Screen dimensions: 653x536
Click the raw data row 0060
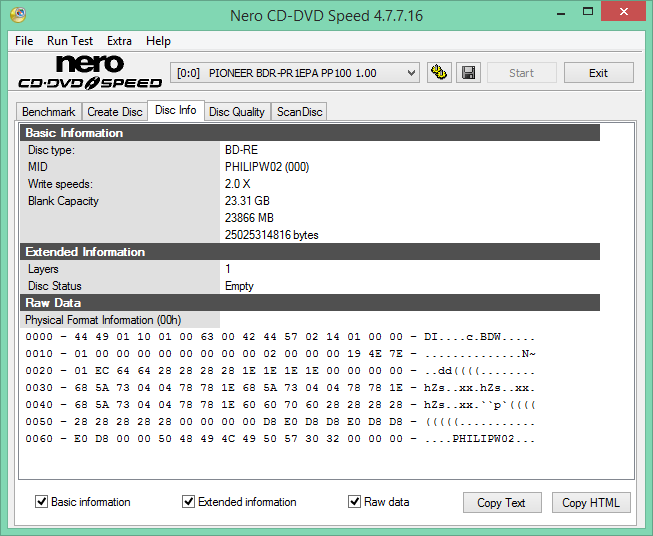pos(280,439)
